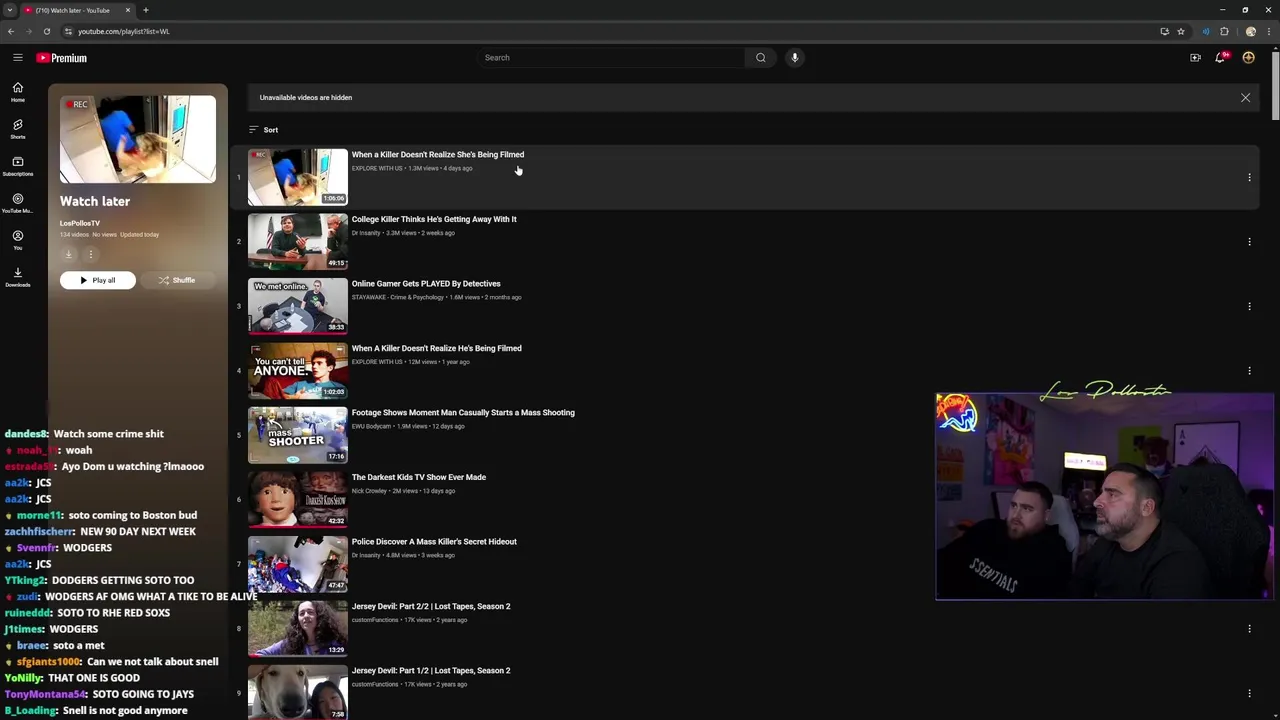Open options for Online Gamer video
1280x720 pixels.
click(1249, 306)
